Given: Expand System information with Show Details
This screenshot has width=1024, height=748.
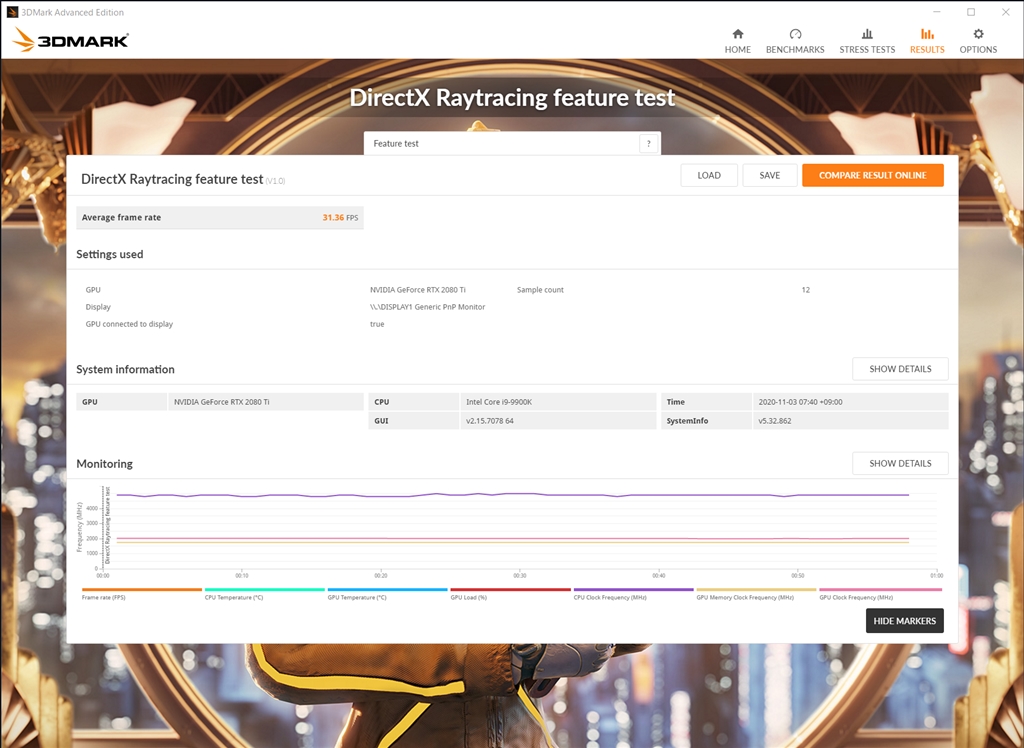Looking at the screenshot, I should pyautogui.click(x=900, y=369).
